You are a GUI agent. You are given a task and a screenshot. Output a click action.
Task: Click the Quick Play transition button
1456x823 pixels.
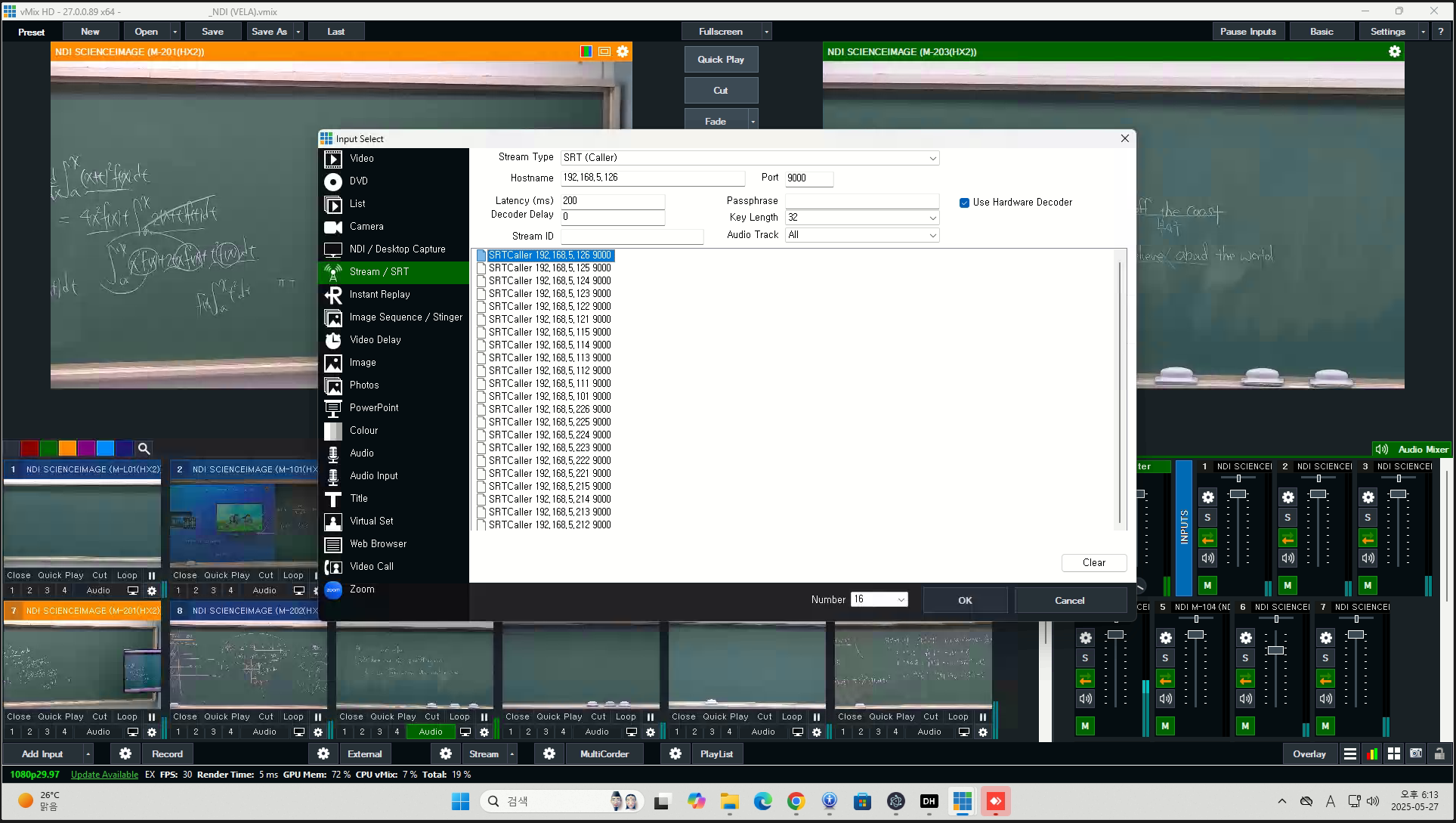[x=721, y=60]
